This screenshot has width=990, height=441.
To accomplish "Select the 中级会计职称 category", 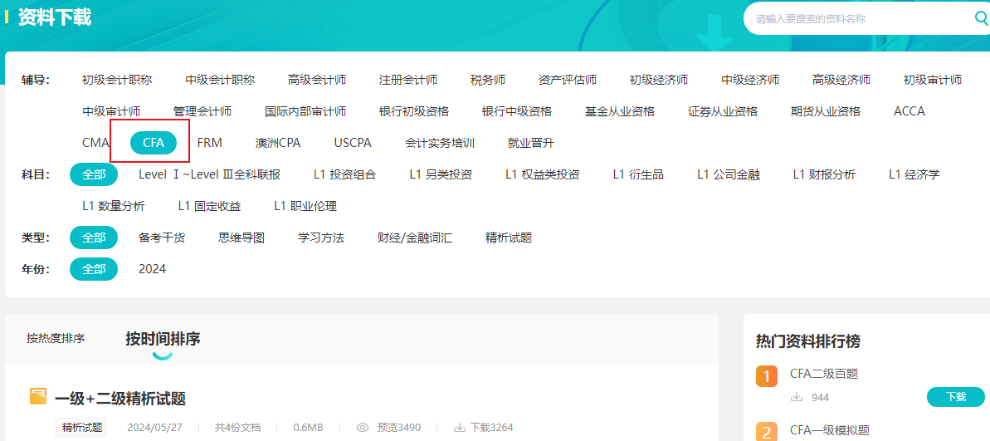I will pyautogui.click(x=220, y=80).
